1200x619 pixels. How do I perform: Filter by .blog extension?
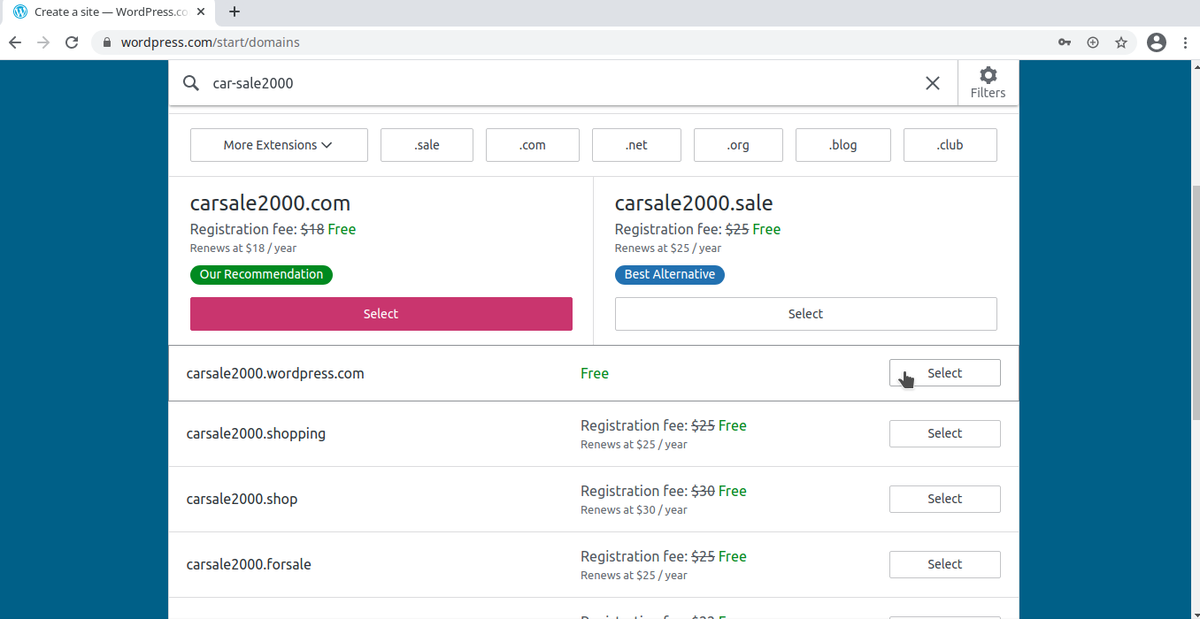[843, 145]
